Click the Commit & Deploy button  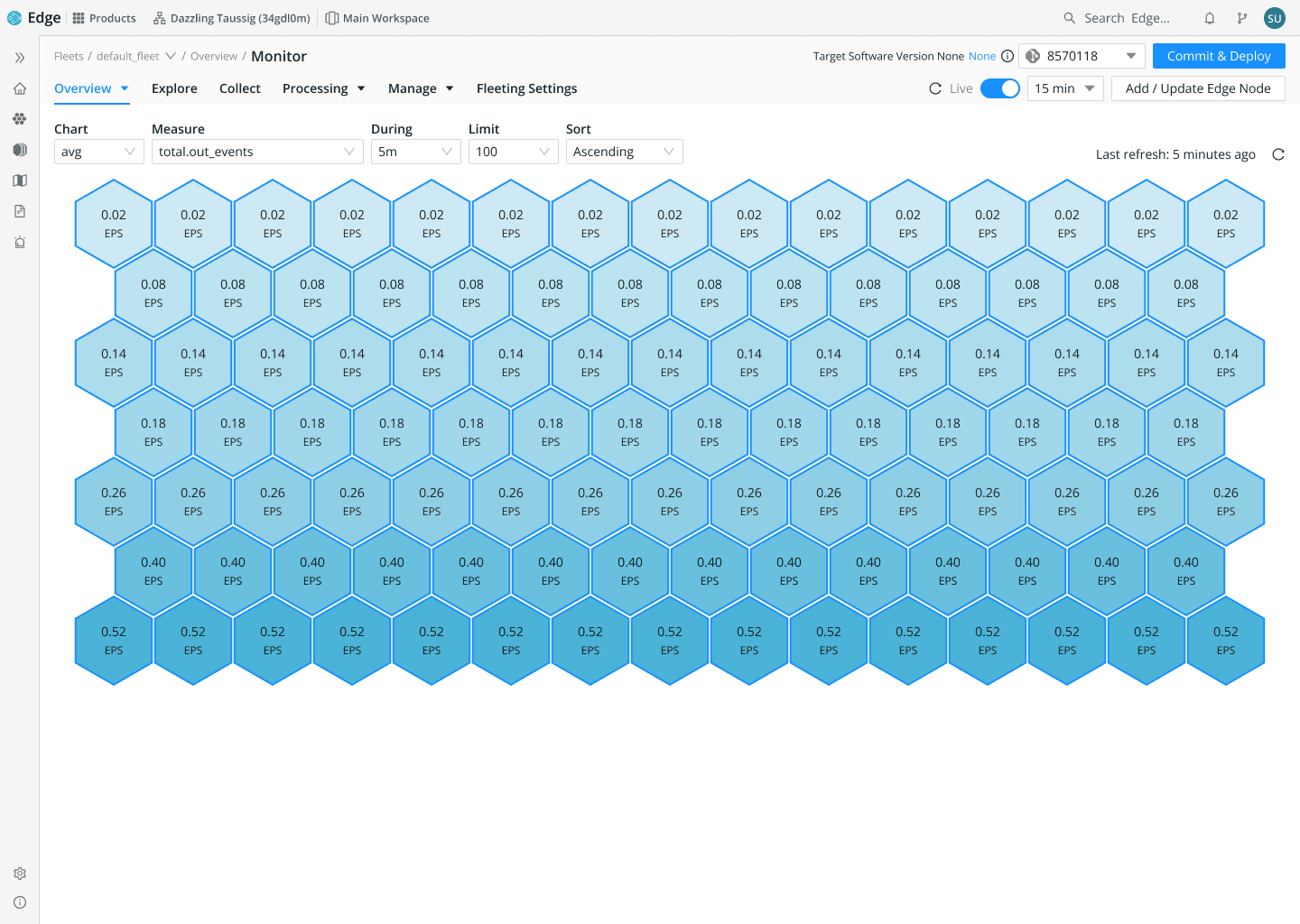1218,55
